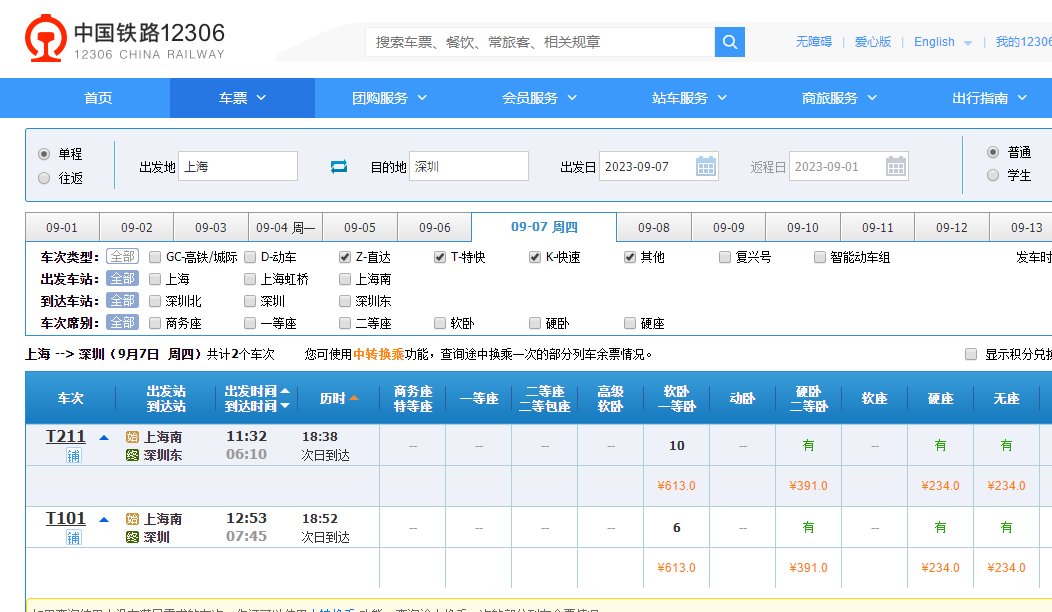1052x612 pixels.
Task: Select the 往返 round-trip radio button
Action: (x=44, y=178)
